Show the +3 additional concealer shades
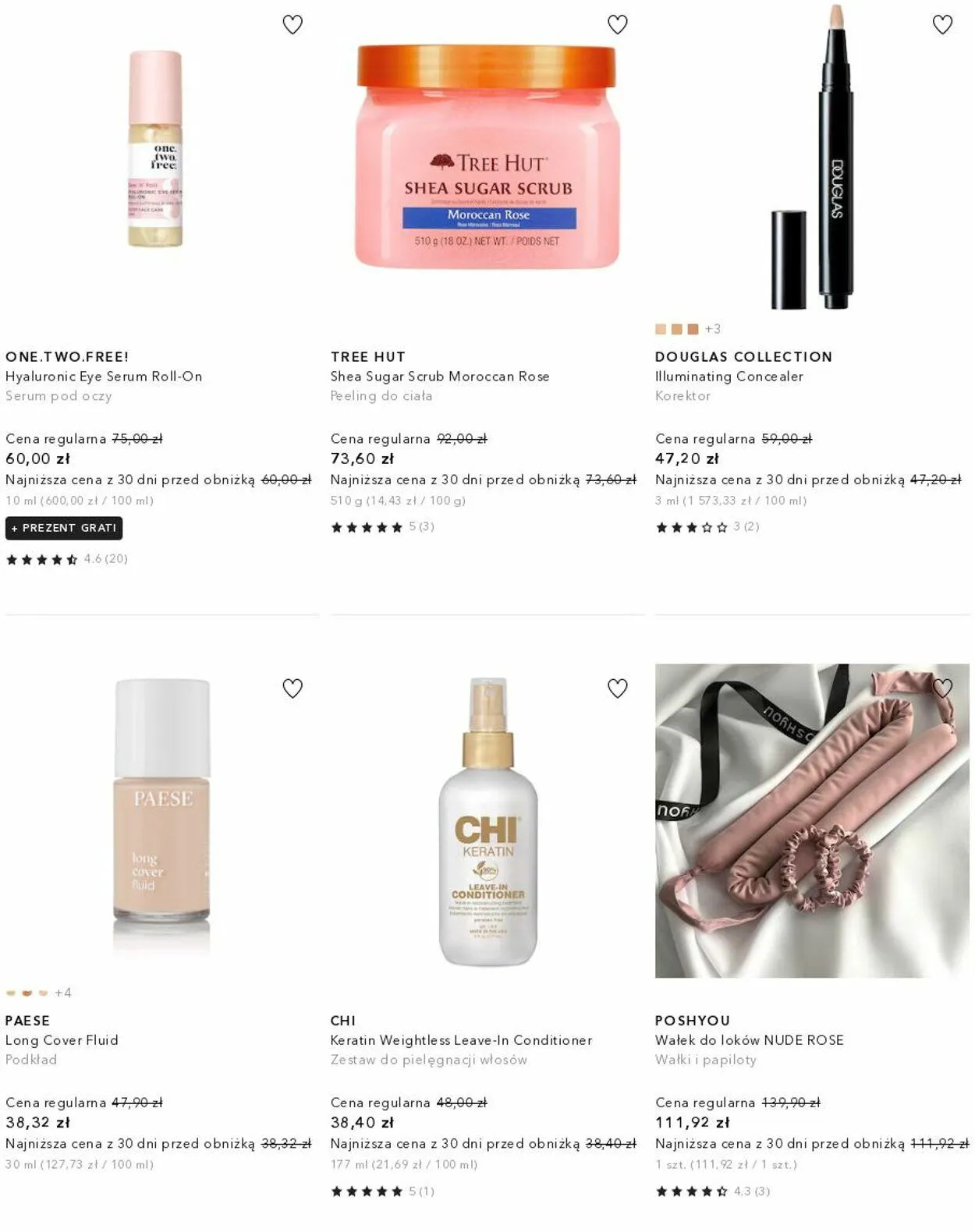Screen dimensions: 975x1232 [x=713, y=329]
